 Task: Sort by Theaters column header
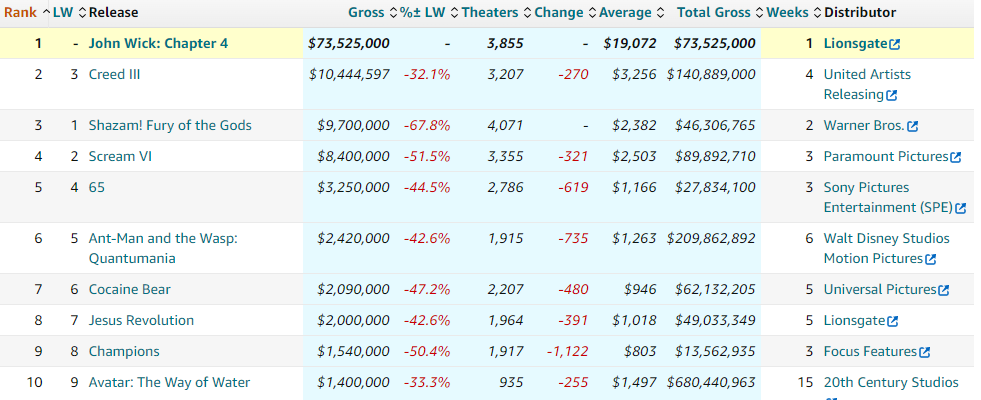click(490, 12)
